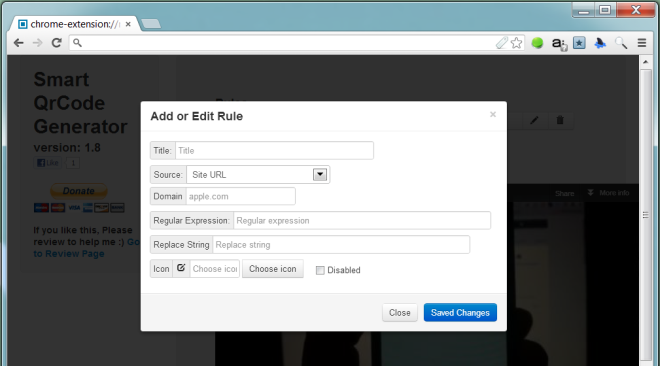The image size is (660, 366).
Task: Click the browser forward arrow
Action: pyautogui.click(x=37, y=43)
